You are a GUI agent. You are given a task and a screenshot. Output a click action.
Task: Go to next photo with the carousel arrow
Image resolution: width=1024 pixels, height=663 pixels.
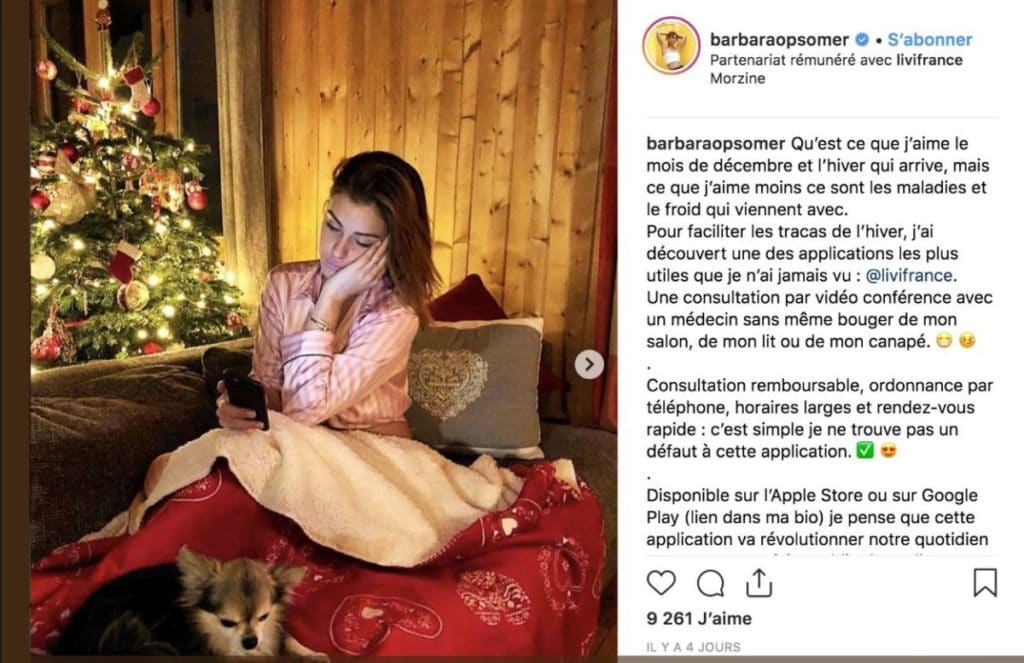[x=588, y=364]
